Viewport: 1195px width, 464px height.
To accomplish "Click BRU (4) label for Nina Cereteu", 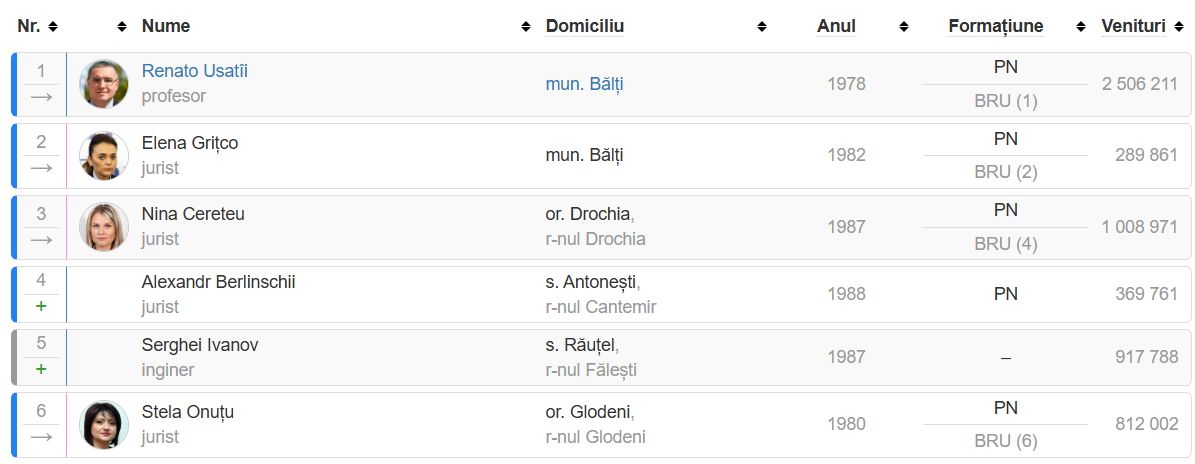I will coord(1005,244).
